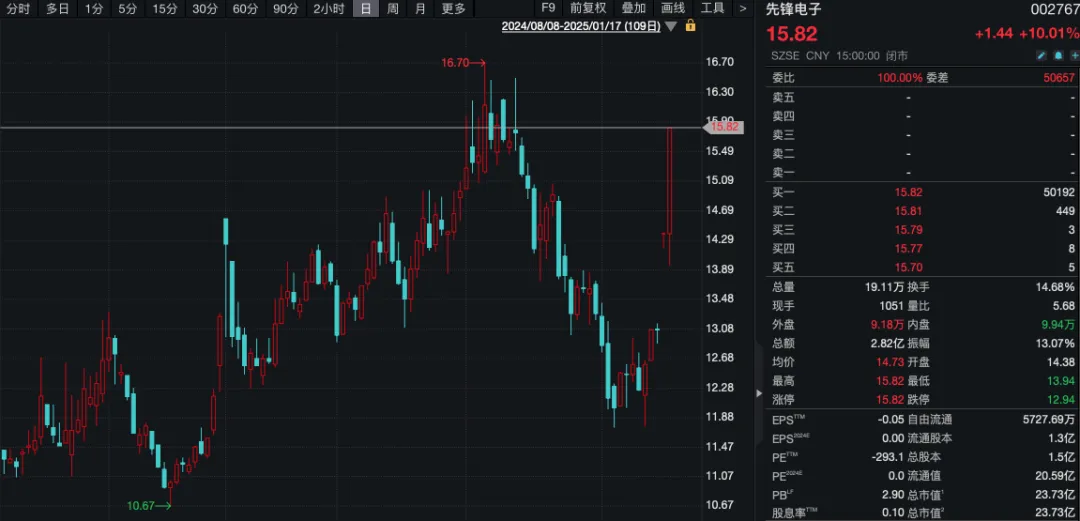Click the 2024/08/08-2025/01/17 date range link

[x=581, y=27]
